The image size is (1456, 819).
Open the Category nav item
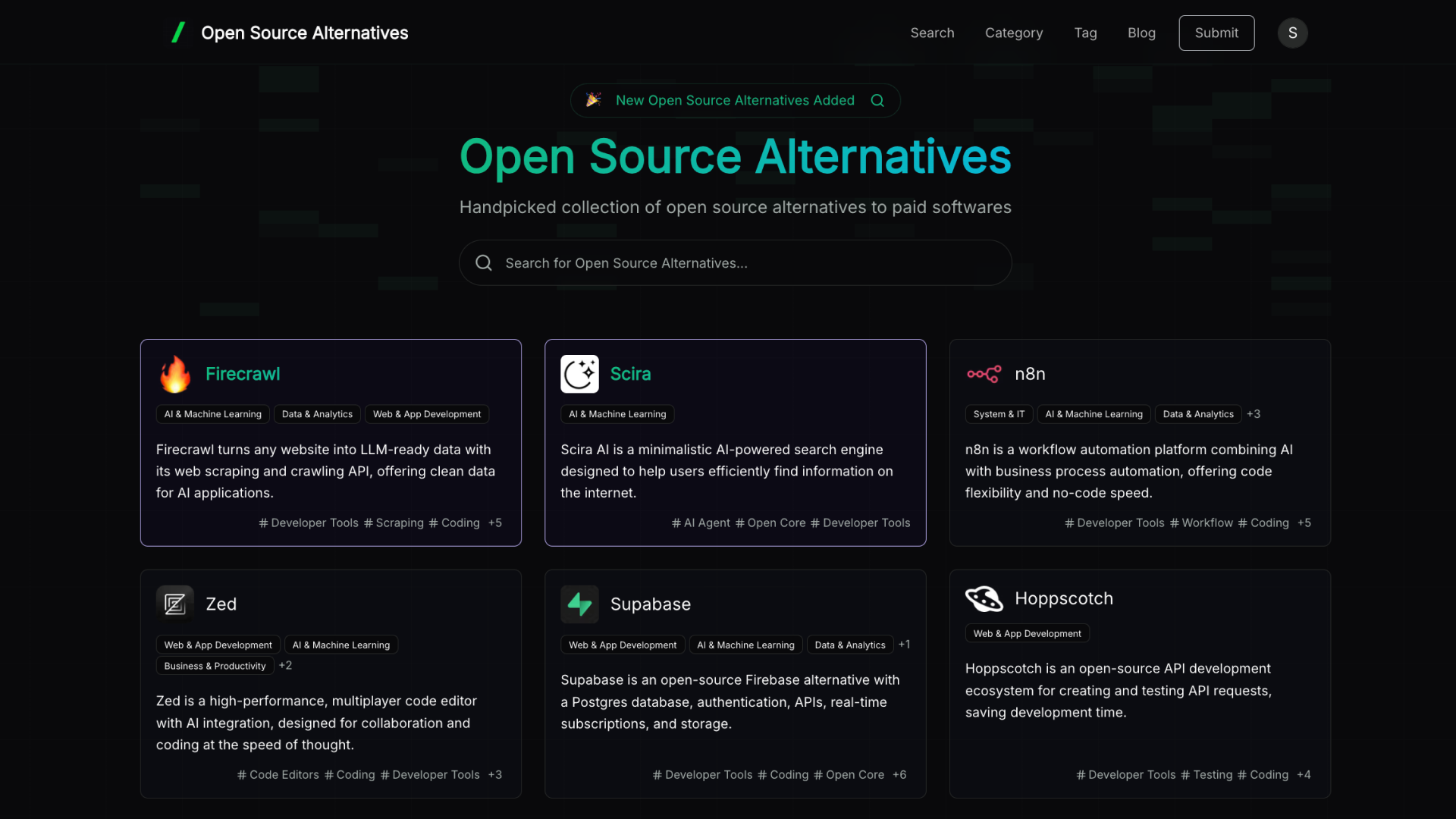[1014, 33]
